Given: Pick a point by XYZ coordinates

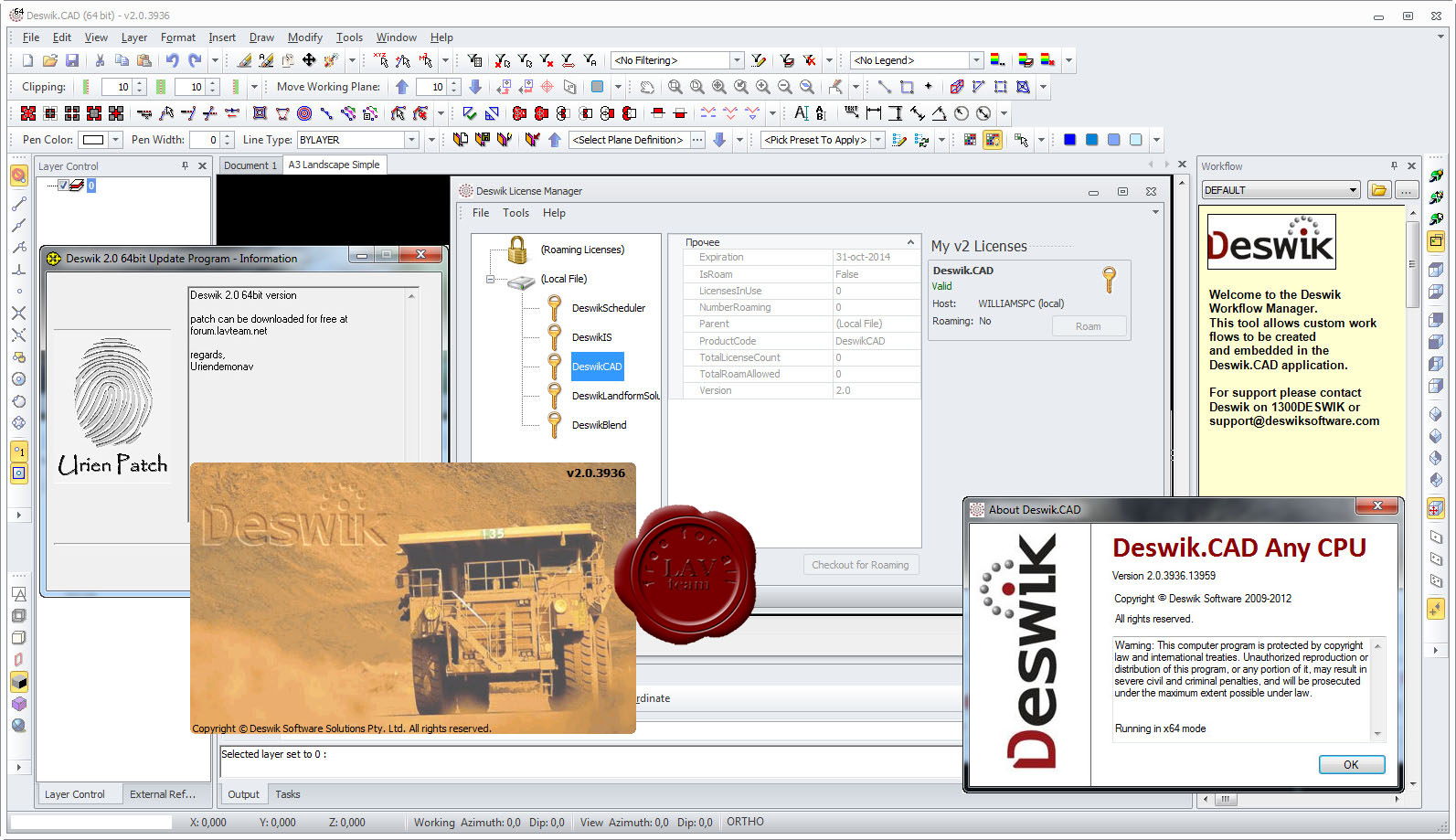Looking at the screenshot, I should (381, 60).
